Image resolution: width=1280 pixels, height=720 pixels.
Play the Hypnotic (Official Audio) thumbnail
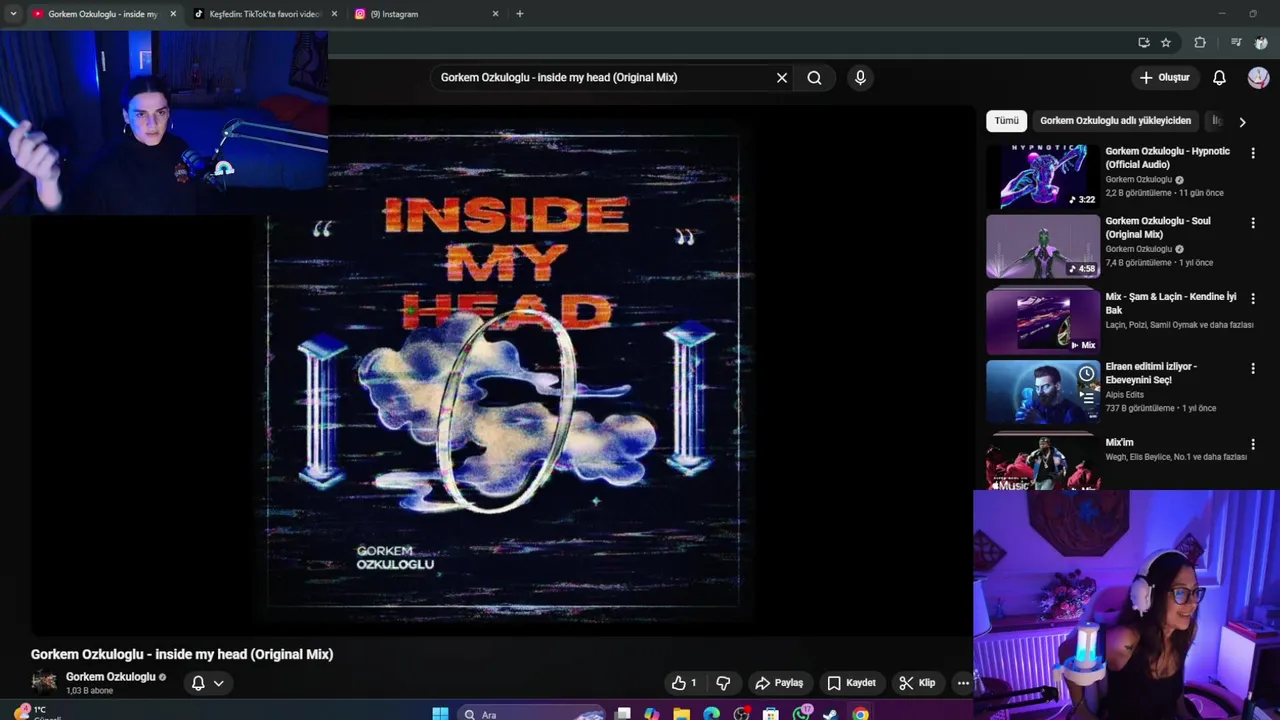1043,176
